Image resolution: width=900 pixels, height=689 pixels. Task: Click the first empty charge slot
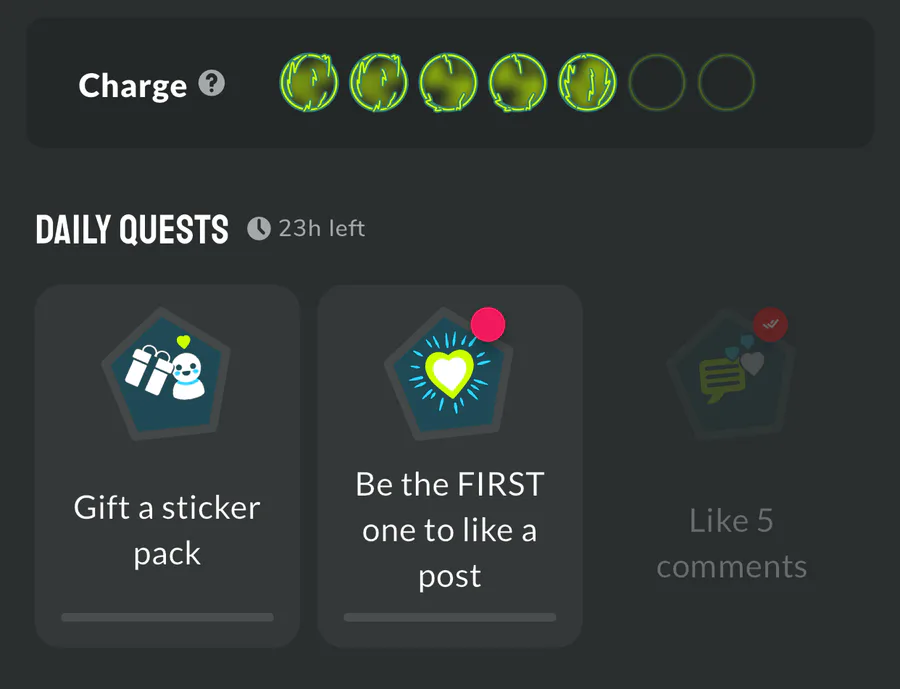tap(656, 82)
